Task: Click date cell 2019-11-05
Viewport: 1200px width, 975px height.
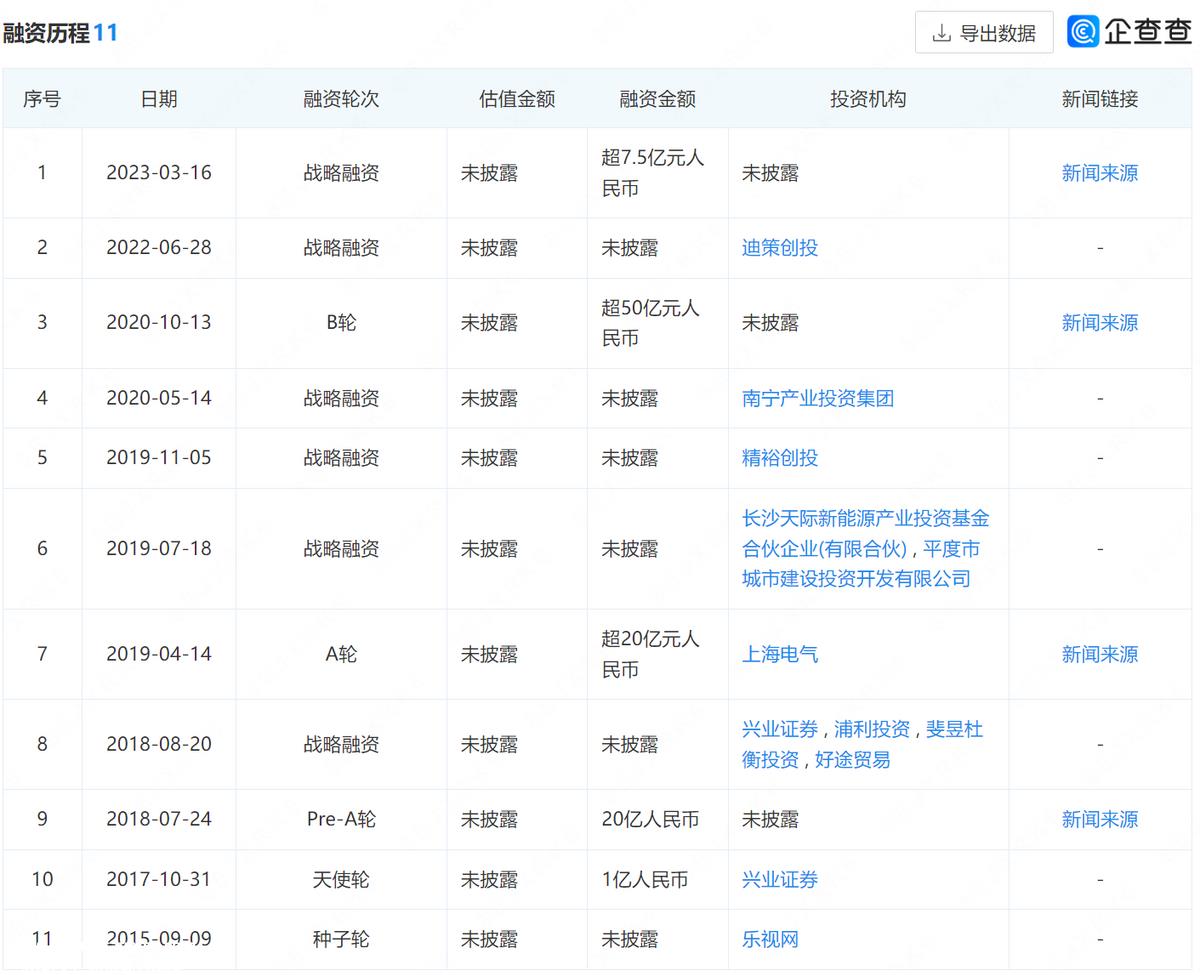Action: [x=159, y=458]
